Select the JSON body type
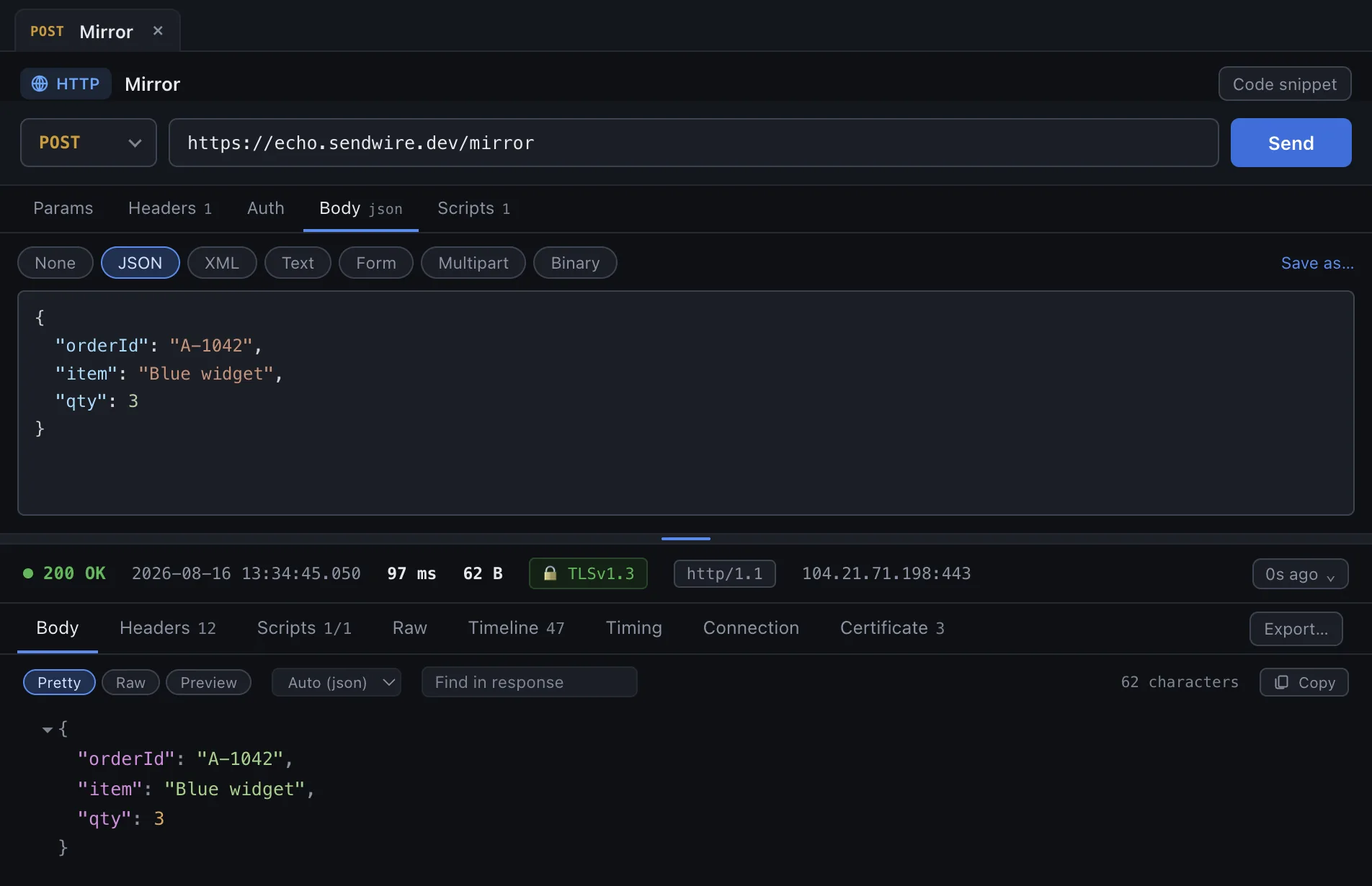Screen dimensions: 1372x886 [x=141, y=263]
